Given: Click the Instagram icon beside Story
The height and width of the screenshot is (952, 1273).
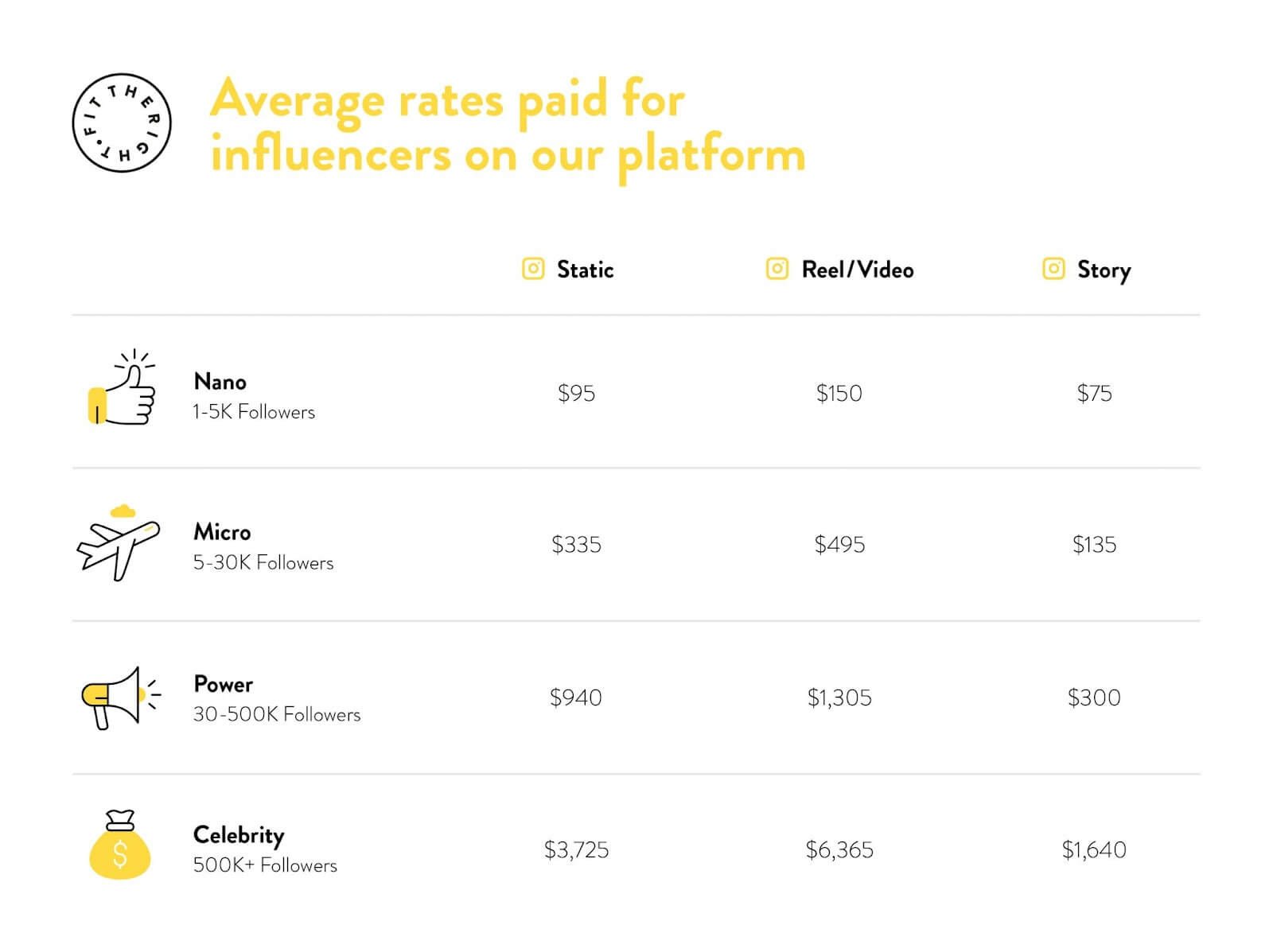Looking at the screenshot, I should [1053, 269].
